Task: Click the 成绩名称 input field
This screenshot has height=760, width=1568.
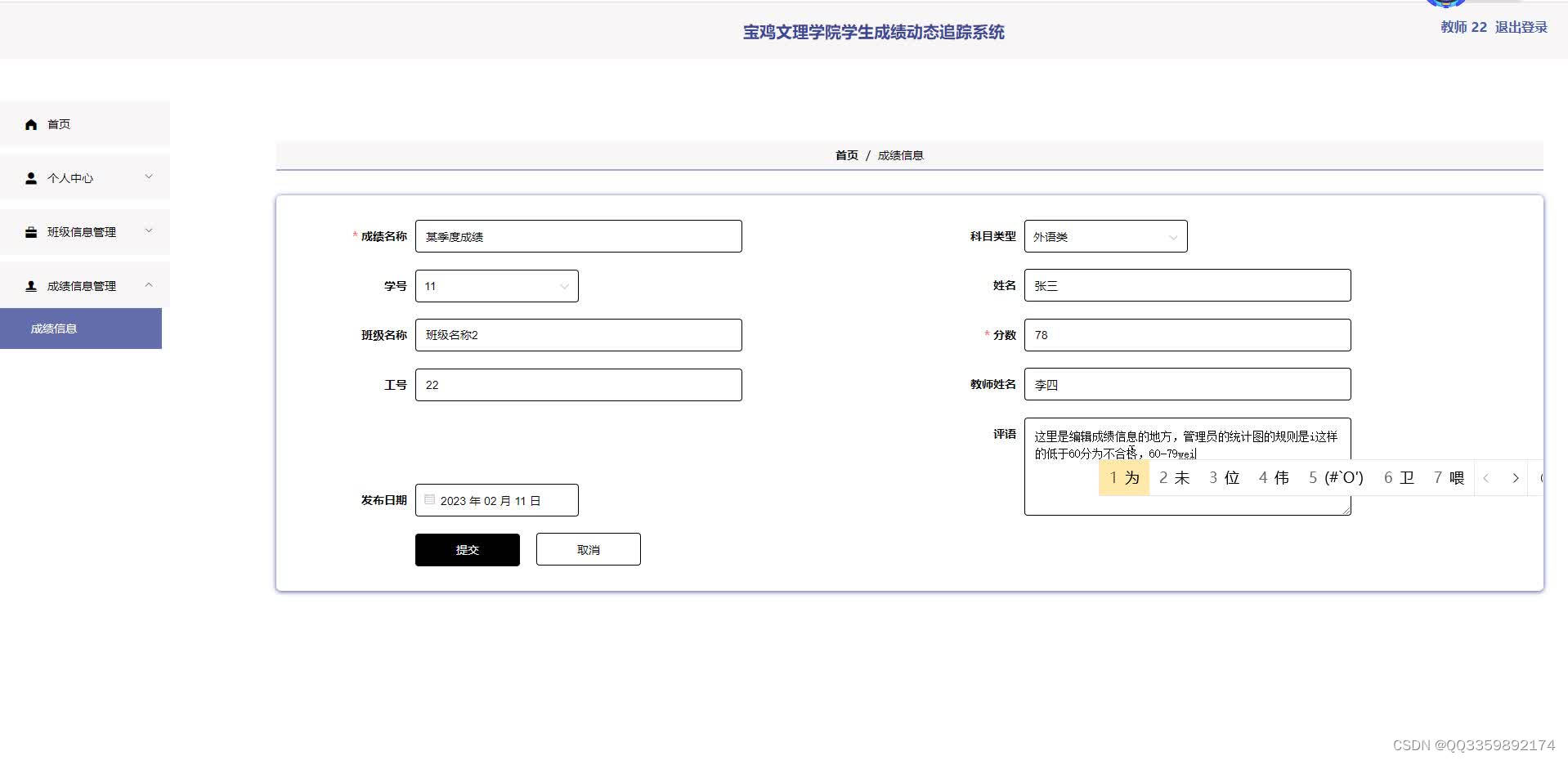Action: tap(579, 236)
